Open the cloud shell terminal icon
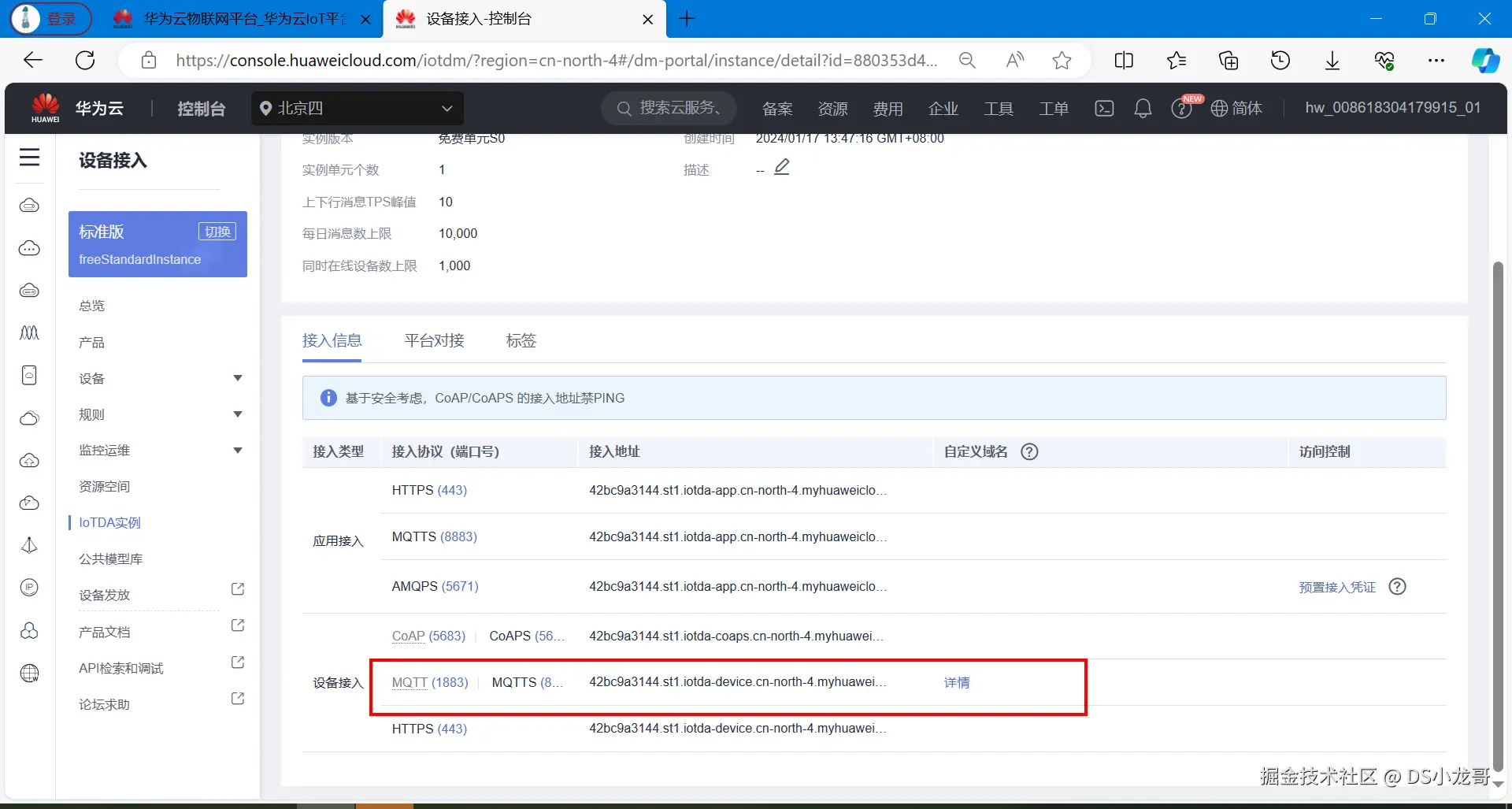 tap(1104, 108)
